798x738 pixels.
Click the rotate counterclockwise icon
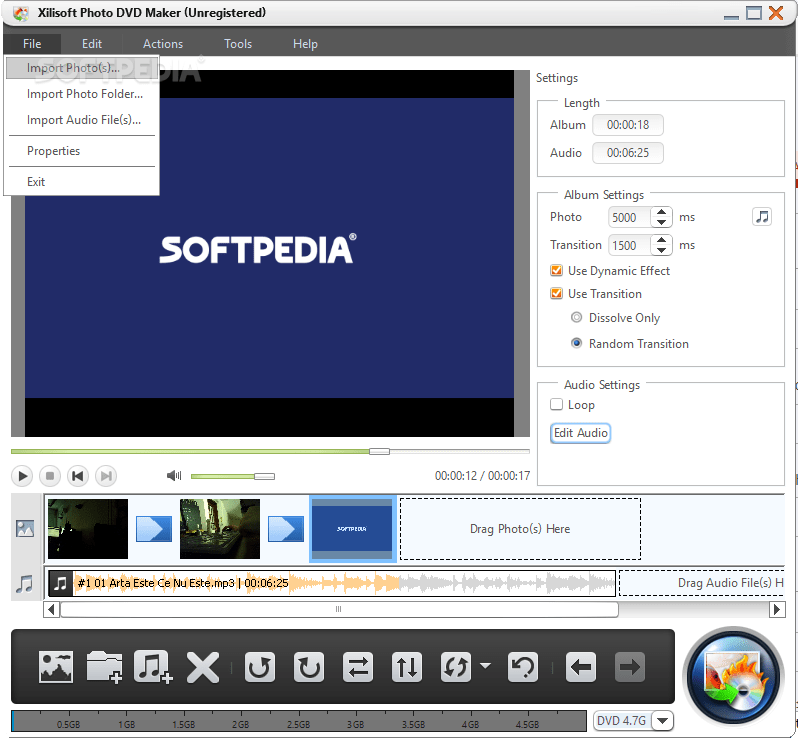pyautogui.click(x=261, y=667)
